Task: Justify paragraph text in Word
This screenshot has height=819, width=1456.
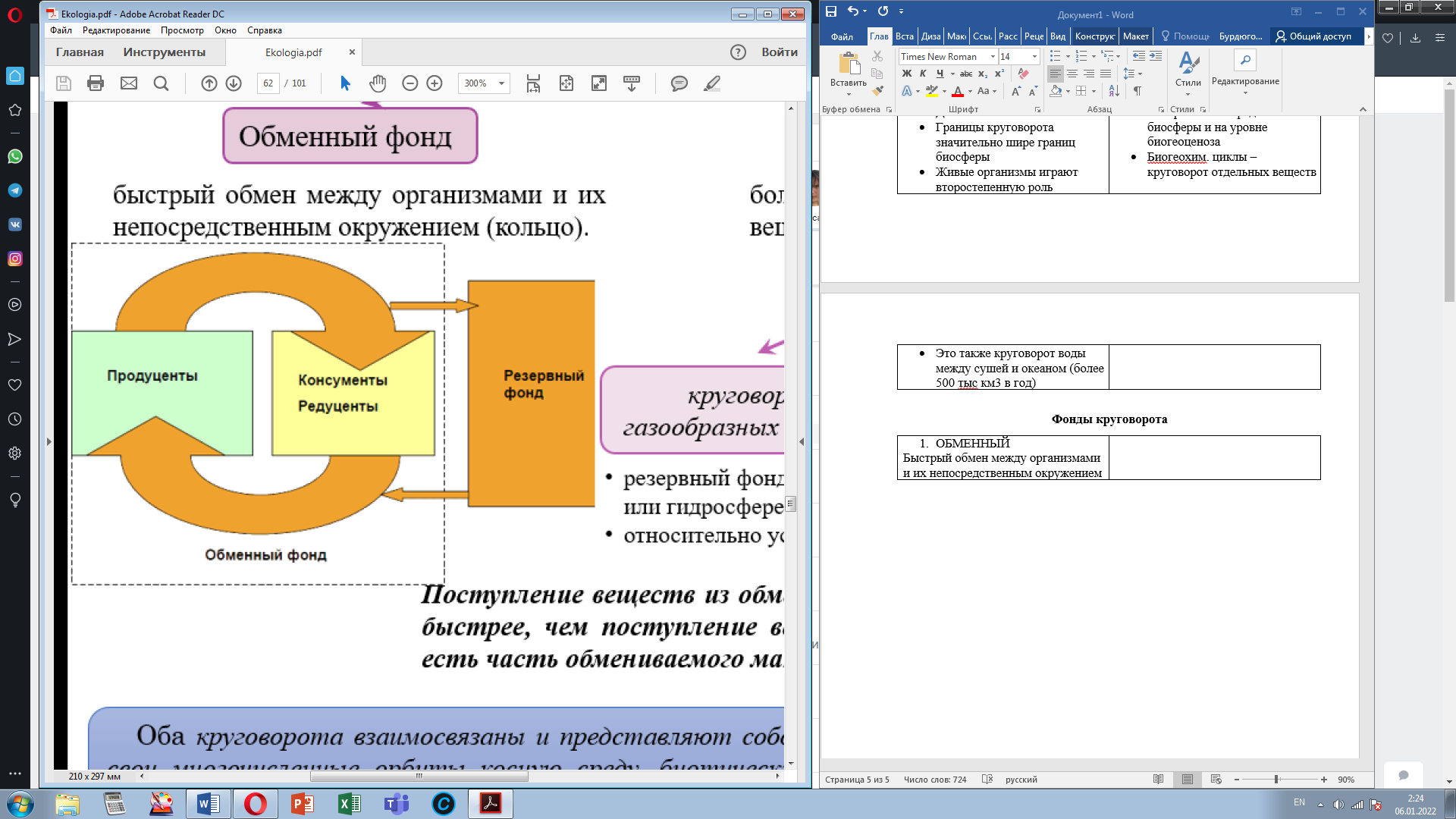Action: tap(1106, 74)
